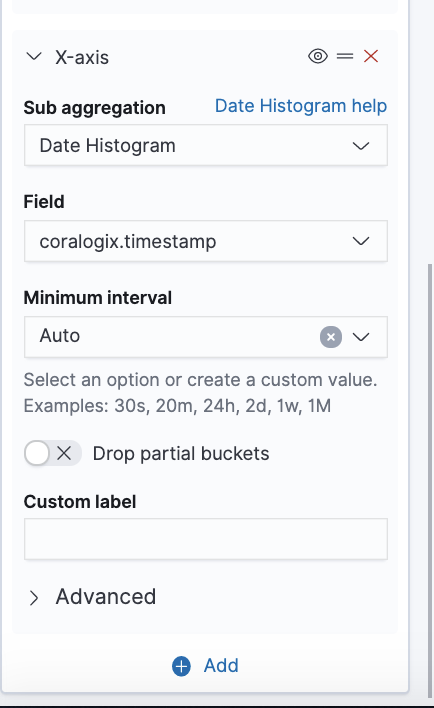Open the Field coralogix.timestamp dropdown
Screen dimensions: 434x708
[206, 241]
